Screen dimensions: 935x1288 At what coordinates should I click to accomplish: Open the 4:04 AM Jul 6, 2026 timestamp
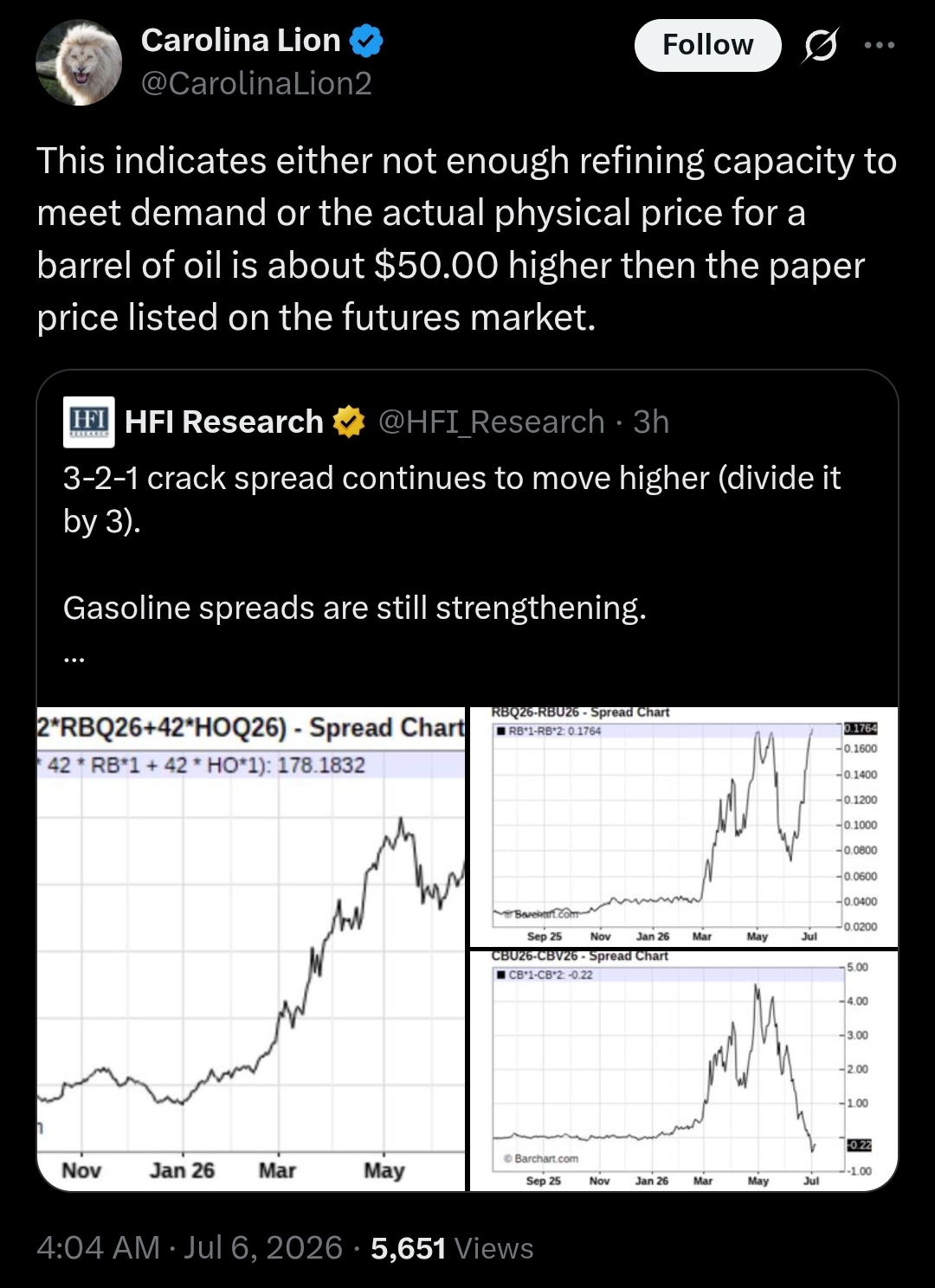(x=190, y=1247)
